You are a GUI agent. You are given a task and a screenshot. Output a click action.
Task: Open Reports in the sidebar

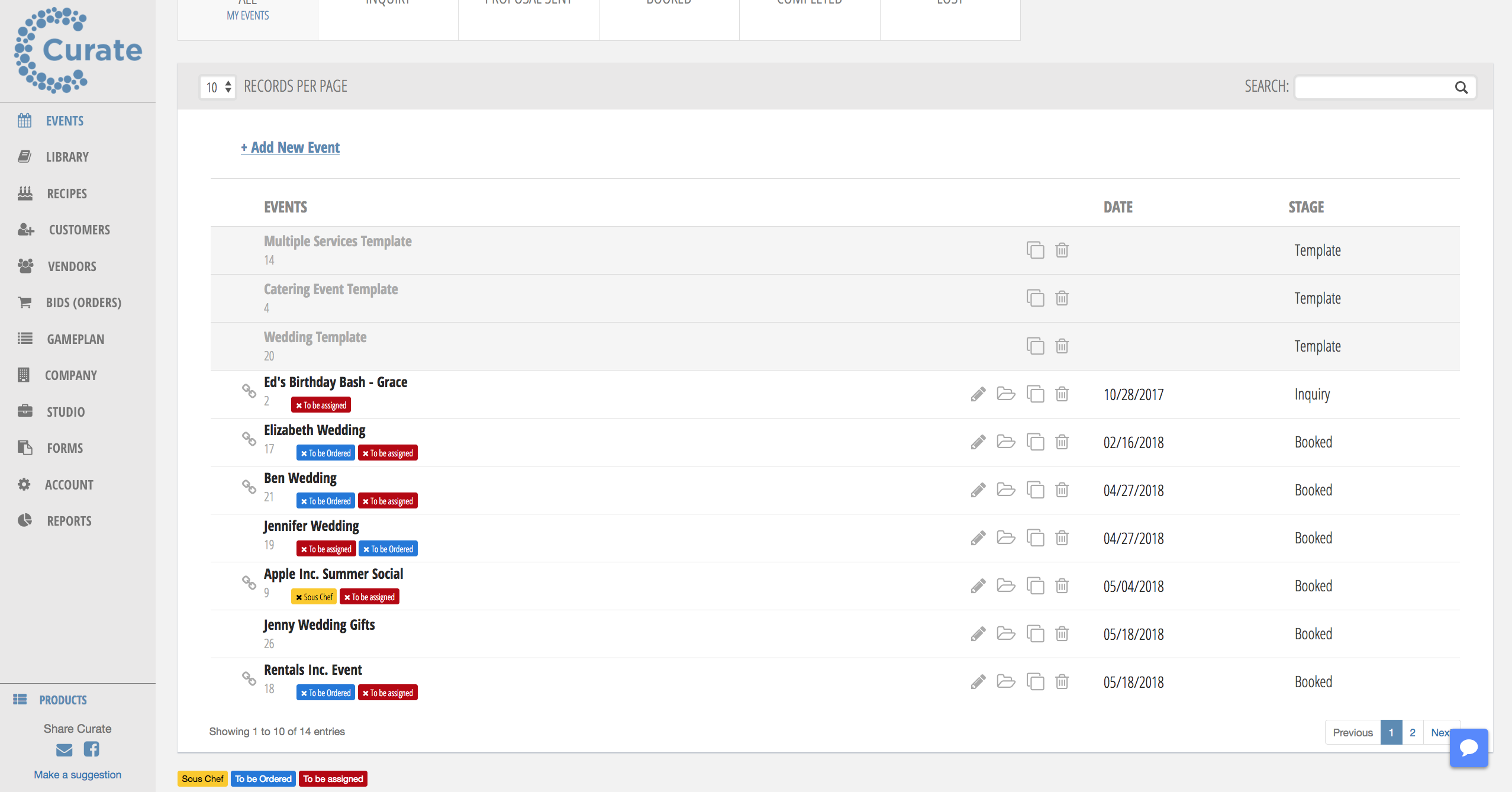[x=69, y=521]
